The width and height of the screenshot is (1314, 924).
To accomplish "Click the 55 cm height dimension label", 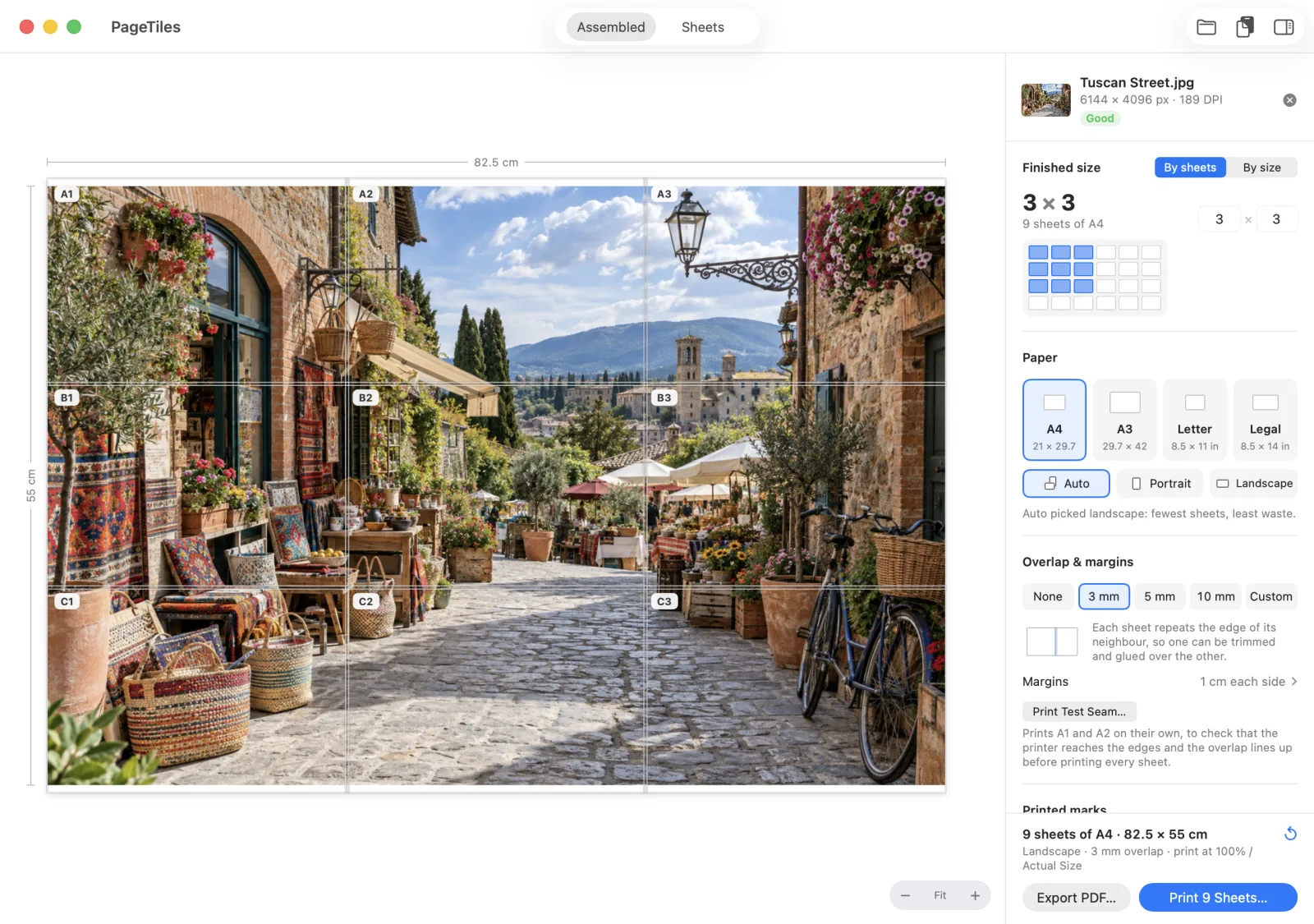I will pyautogui.click(x=31, y=485).
